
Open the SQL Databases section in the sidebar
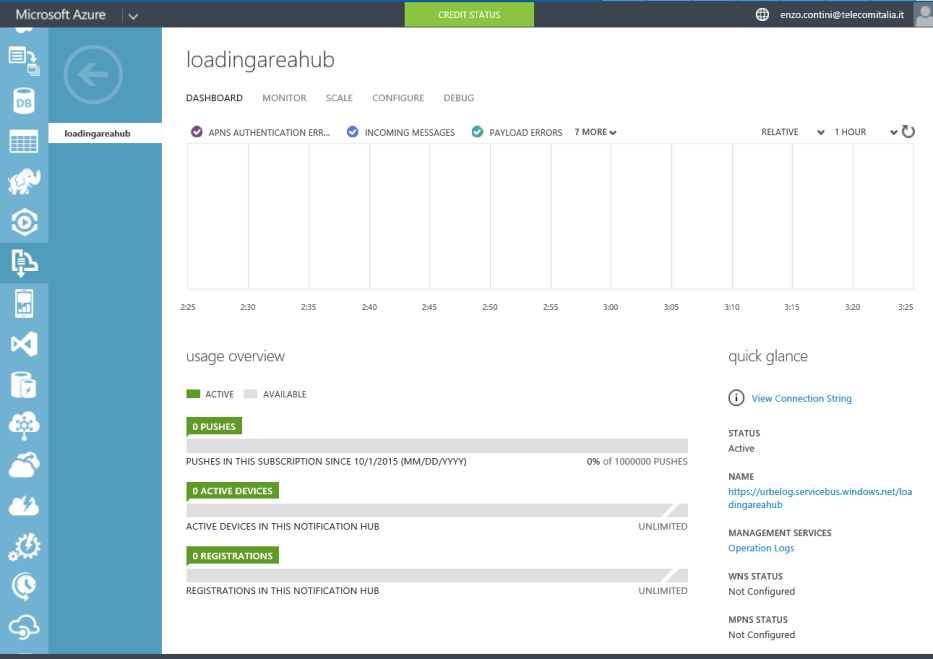click(24, 100)
